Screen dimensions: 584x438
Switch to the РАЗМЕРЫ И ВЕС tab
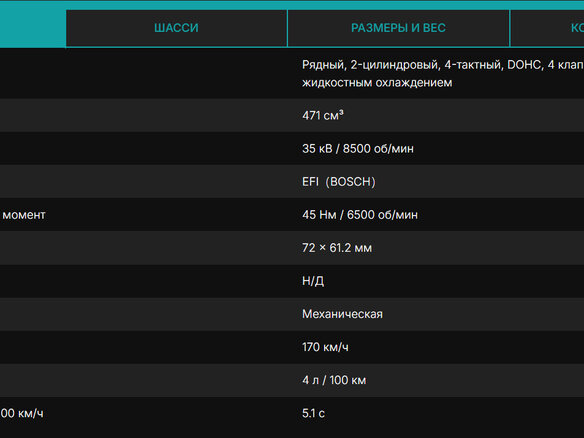coord(398,28)
